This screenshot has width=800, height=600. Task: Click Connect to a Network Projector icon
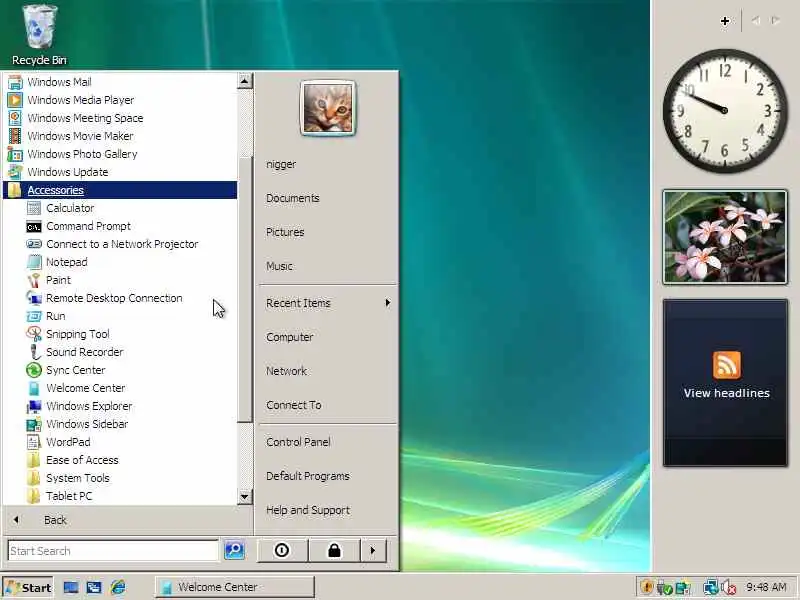coord(34,244)
